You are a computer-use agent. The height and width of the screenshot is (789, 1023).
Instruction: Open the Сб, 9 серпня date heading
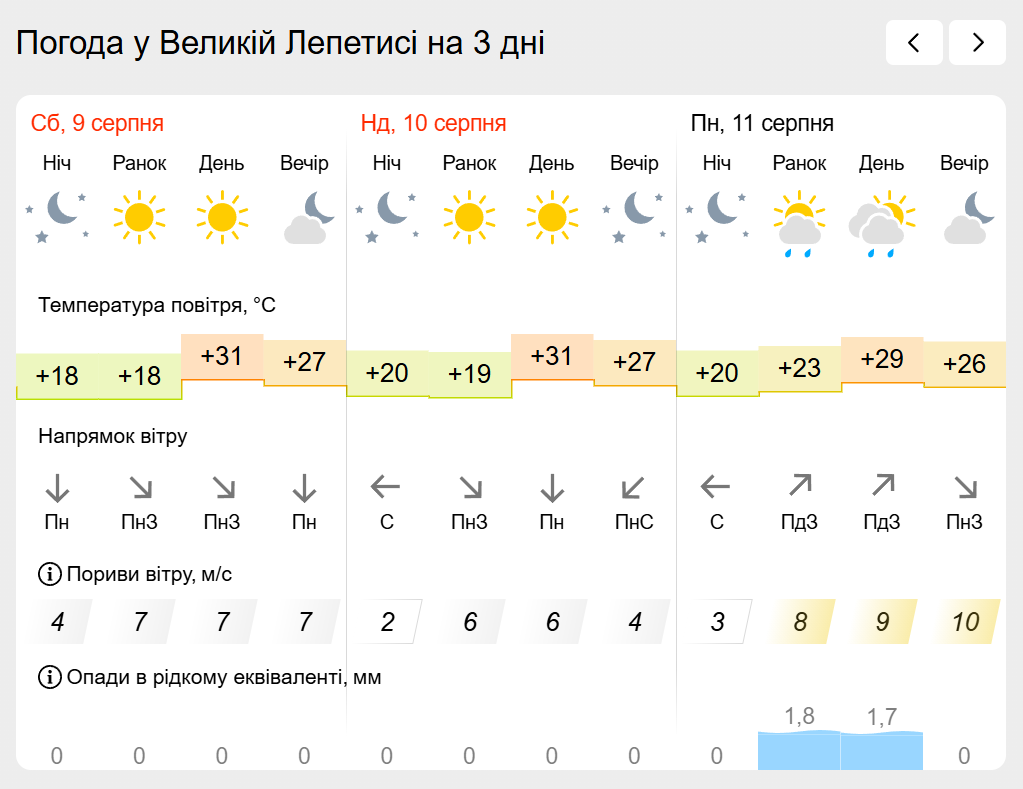tap(97, 123)
